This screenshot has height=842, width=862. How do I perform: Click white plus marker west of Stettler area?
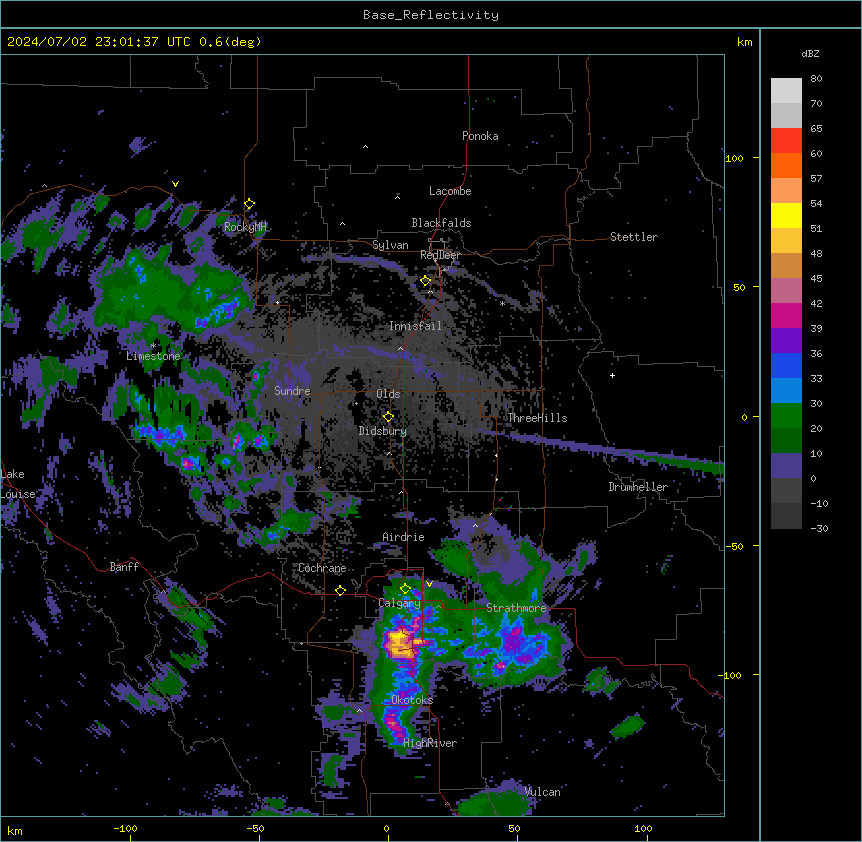click(612, 375)
